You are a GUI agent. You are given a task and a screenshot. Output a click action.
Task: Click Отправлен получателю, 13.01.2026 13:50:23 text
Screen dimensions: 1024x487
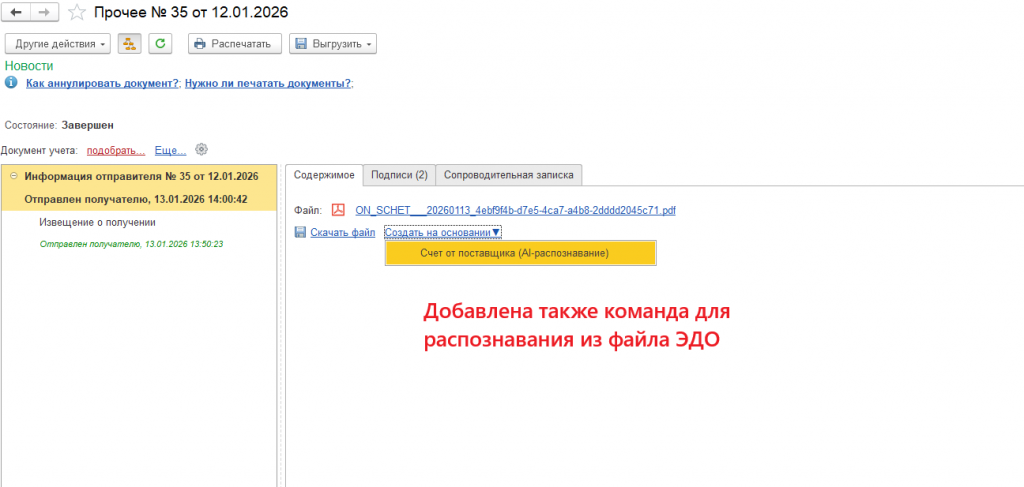[132, 244]
